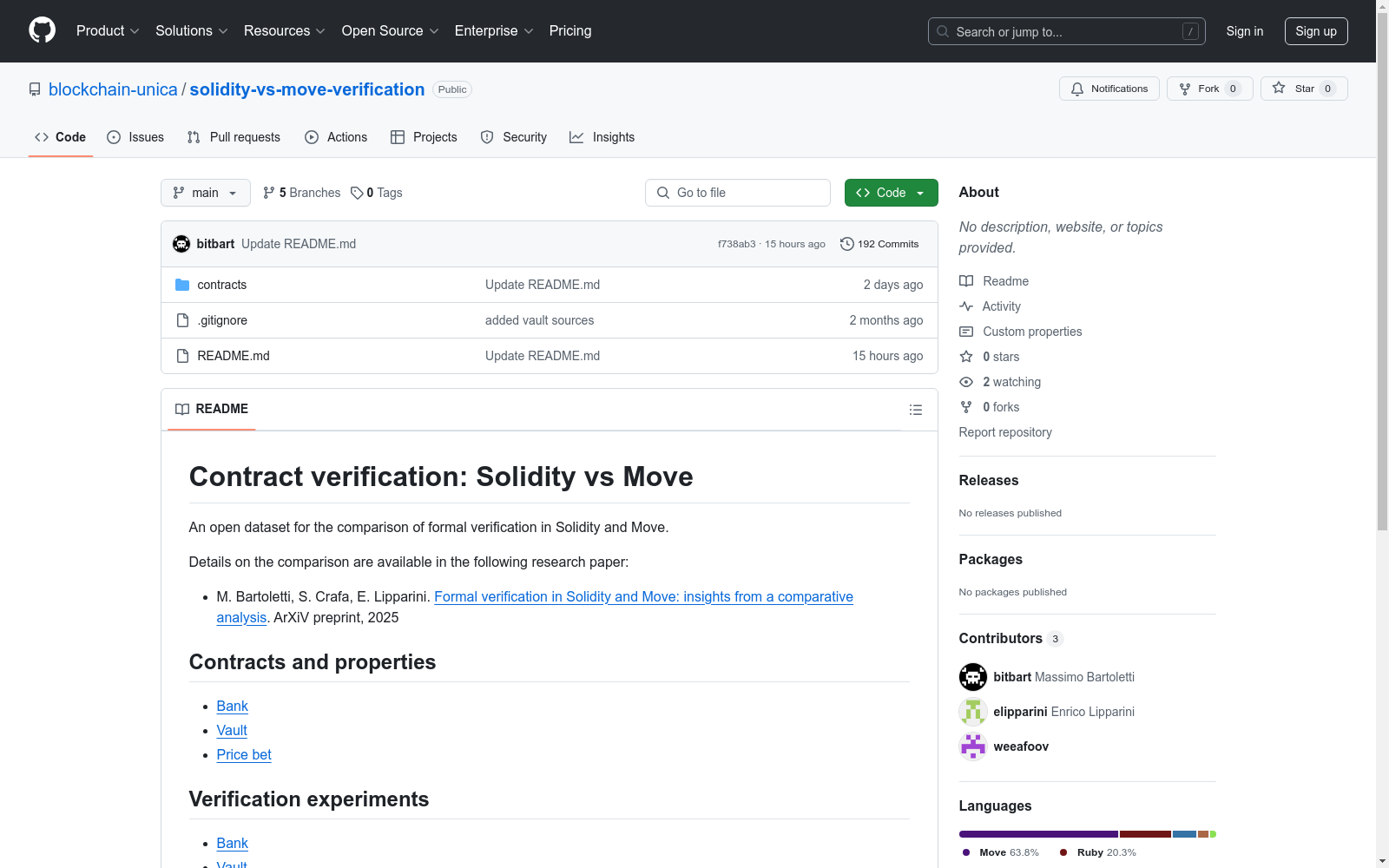
Task: Click the README.md file icon
Action: [x=182, y=356]
